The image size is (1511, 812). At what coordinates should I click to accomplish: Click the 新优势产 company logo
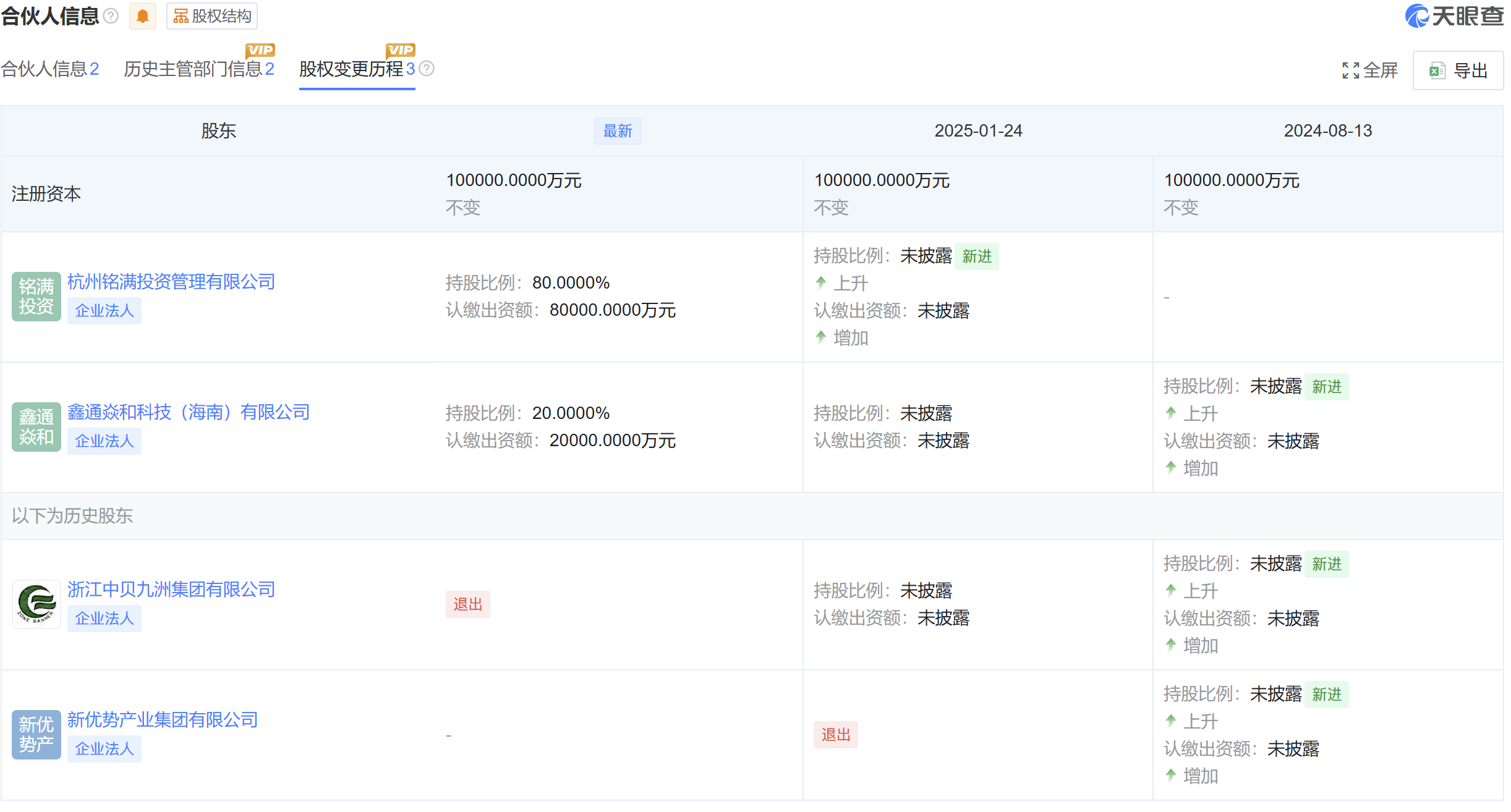[x=36, y=734]
